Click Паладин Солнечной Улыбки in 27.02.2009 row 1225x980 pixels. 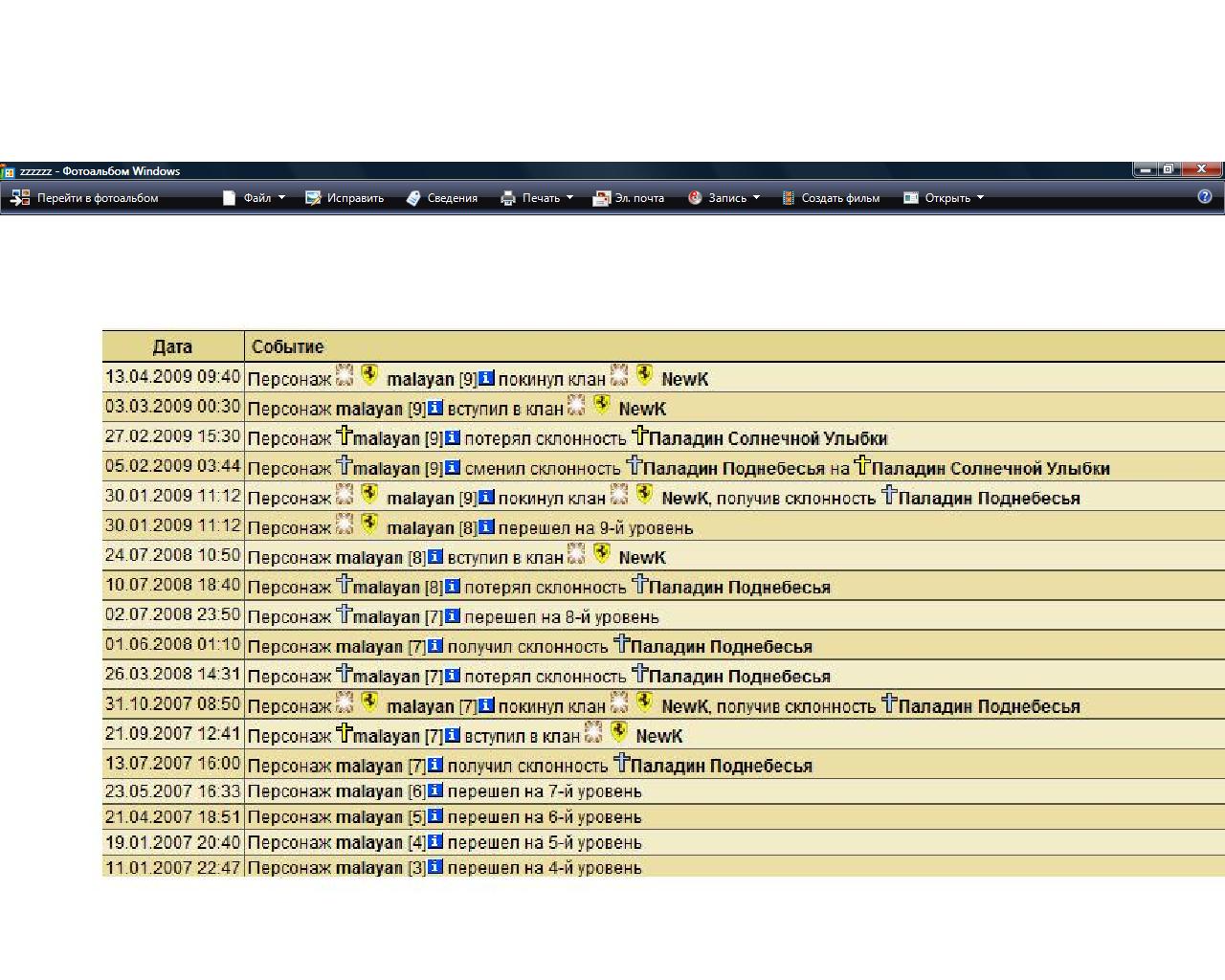(768, 438)
